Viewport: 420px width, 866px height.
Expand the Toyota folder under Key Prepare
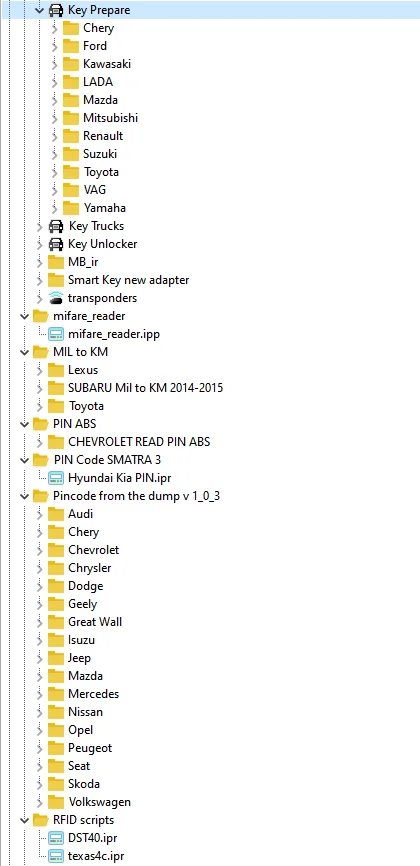click(54, 172)
